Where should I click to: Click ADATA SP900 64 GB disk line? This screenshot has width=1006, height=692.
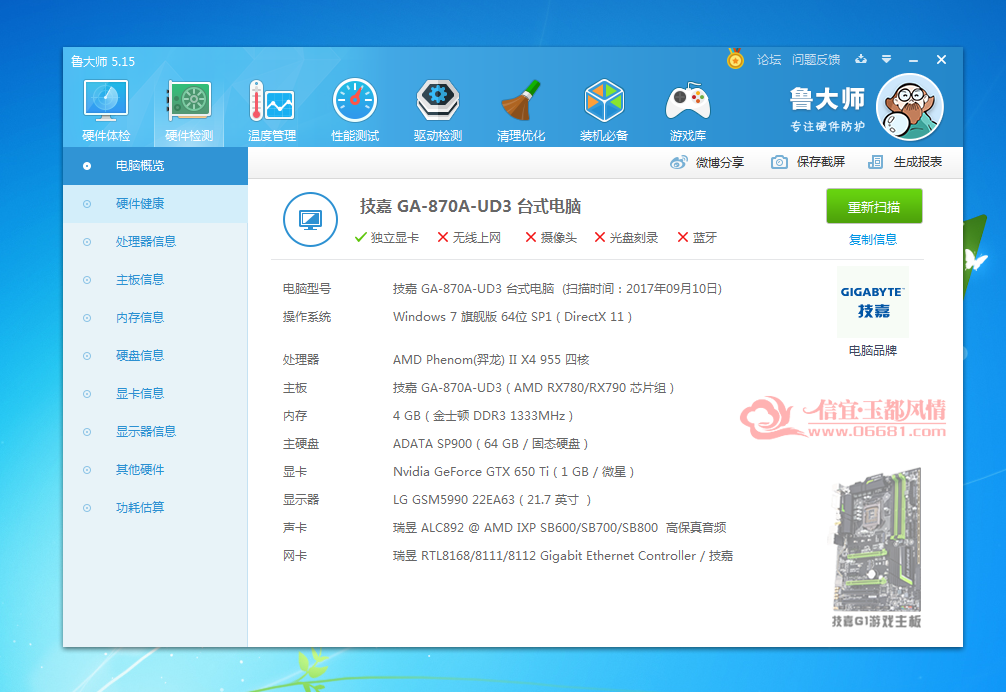(490, 443)
